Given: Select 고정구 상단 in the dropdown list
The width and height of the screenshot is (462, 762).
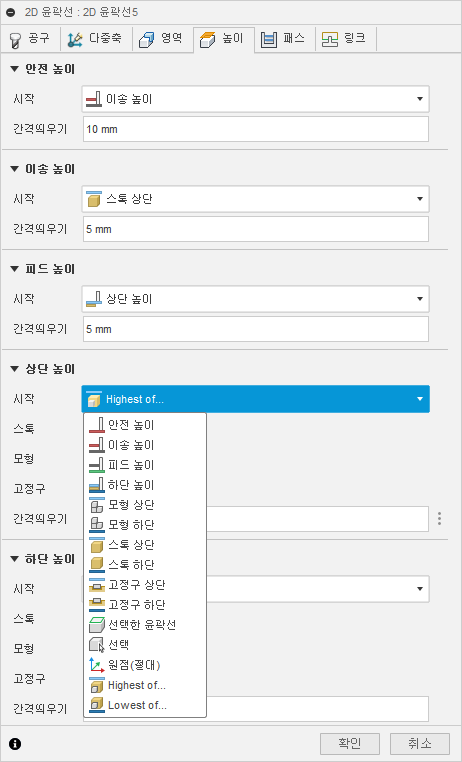Looking at the screenshot, I should (x=145, y=585).
